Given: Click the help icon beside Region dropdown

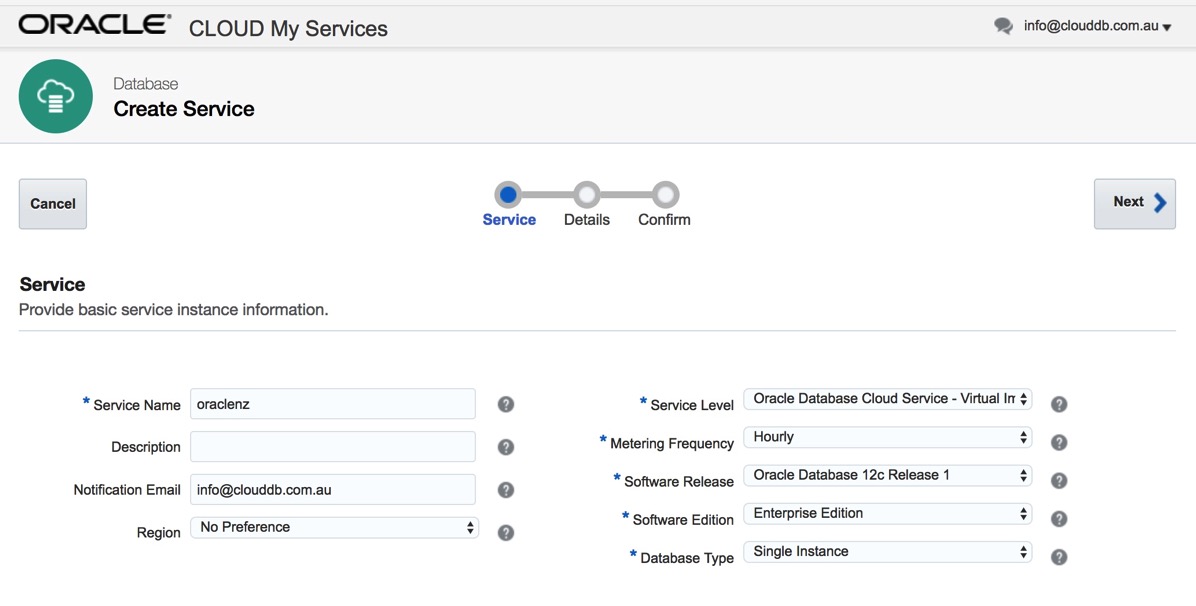Looking at the screenshot, I should tap(506, 533).
